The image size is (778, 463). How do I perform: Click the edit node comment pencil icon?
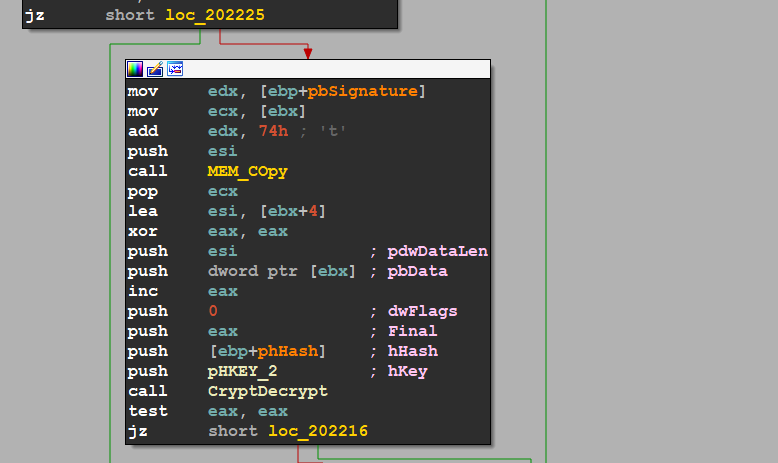155,69
